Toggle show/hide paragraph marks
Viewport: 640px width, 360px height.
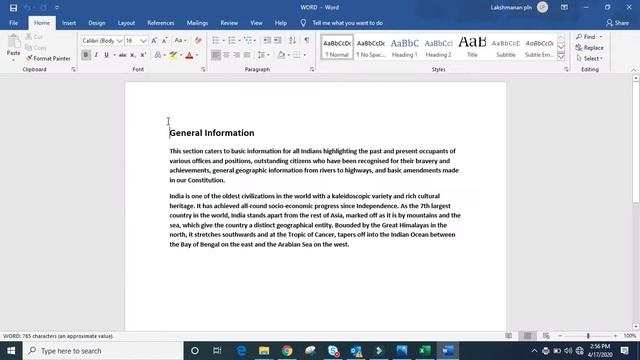pos(307,40)
